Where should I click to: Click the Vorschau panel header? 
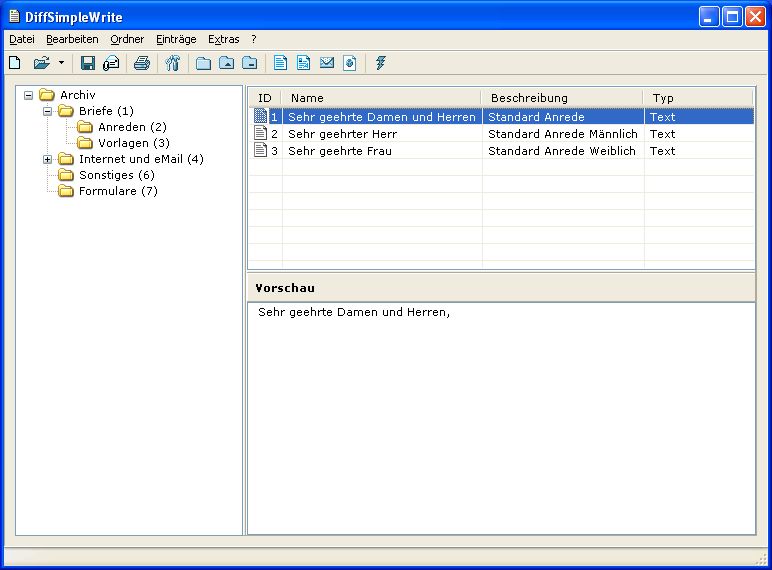501,287
